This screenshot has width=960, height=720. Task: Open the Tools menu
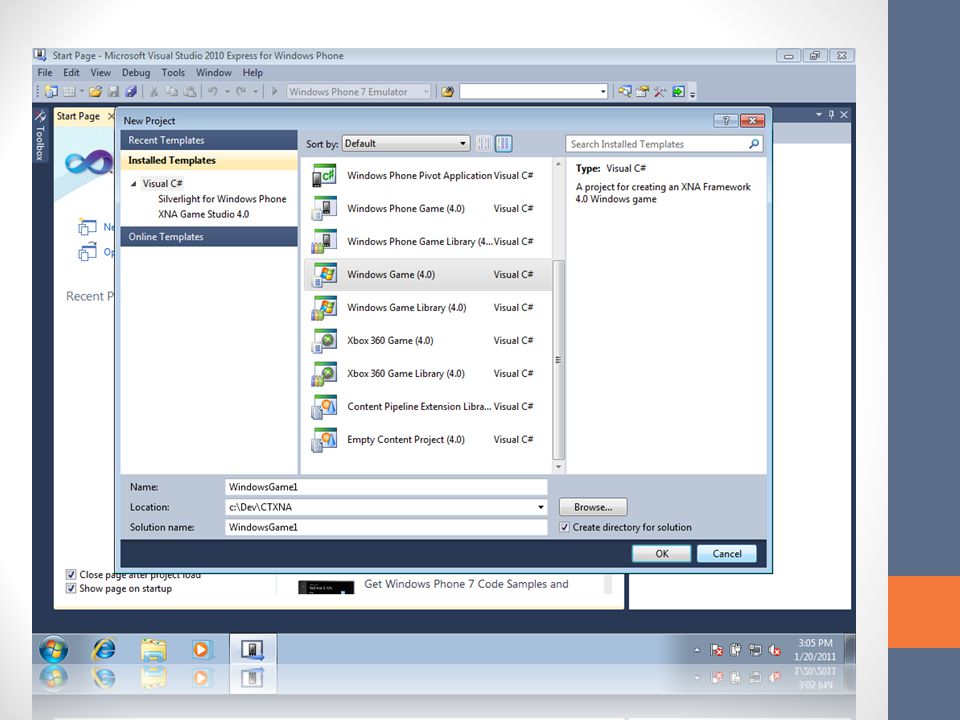(x=173, y=72)
